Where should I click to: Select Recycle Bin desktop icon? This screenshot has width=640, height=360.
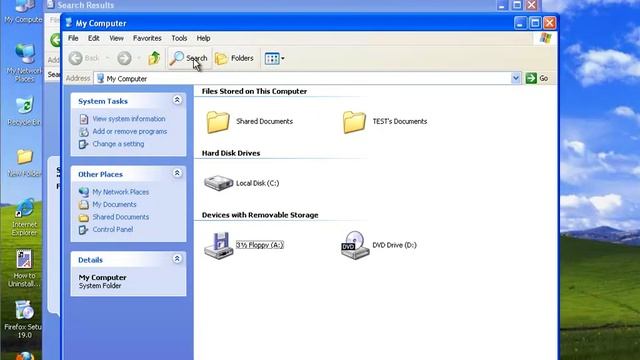pyautogui.click(x=24, y=106)
